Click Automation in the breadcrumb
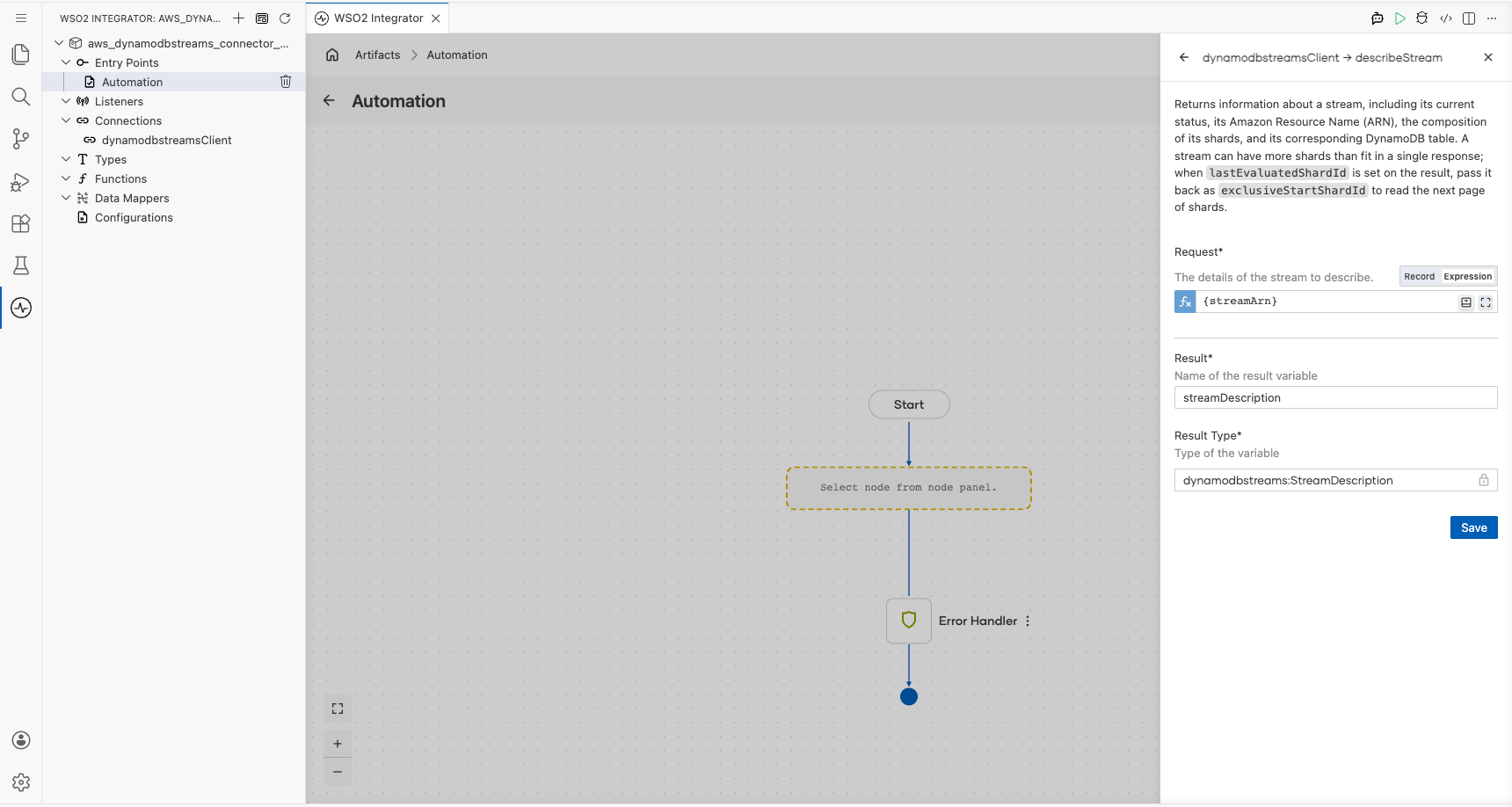This screenshot has height=807, width=1512. click(457, 55)
